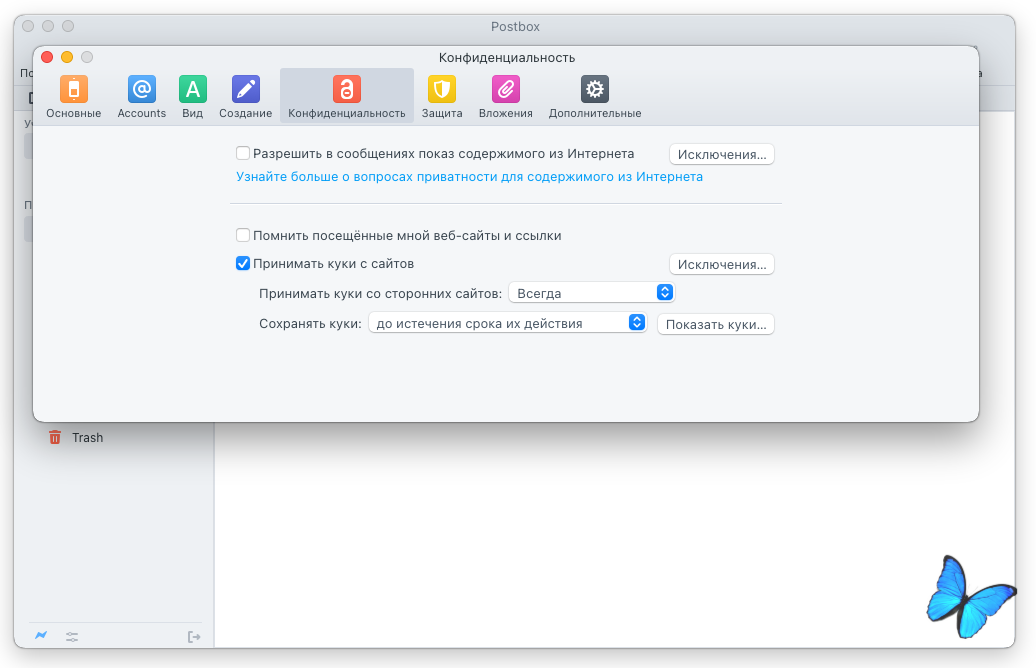
Task: Enable remembering visited websites and links
Action: pyautogui.click(x=242, y=235)
